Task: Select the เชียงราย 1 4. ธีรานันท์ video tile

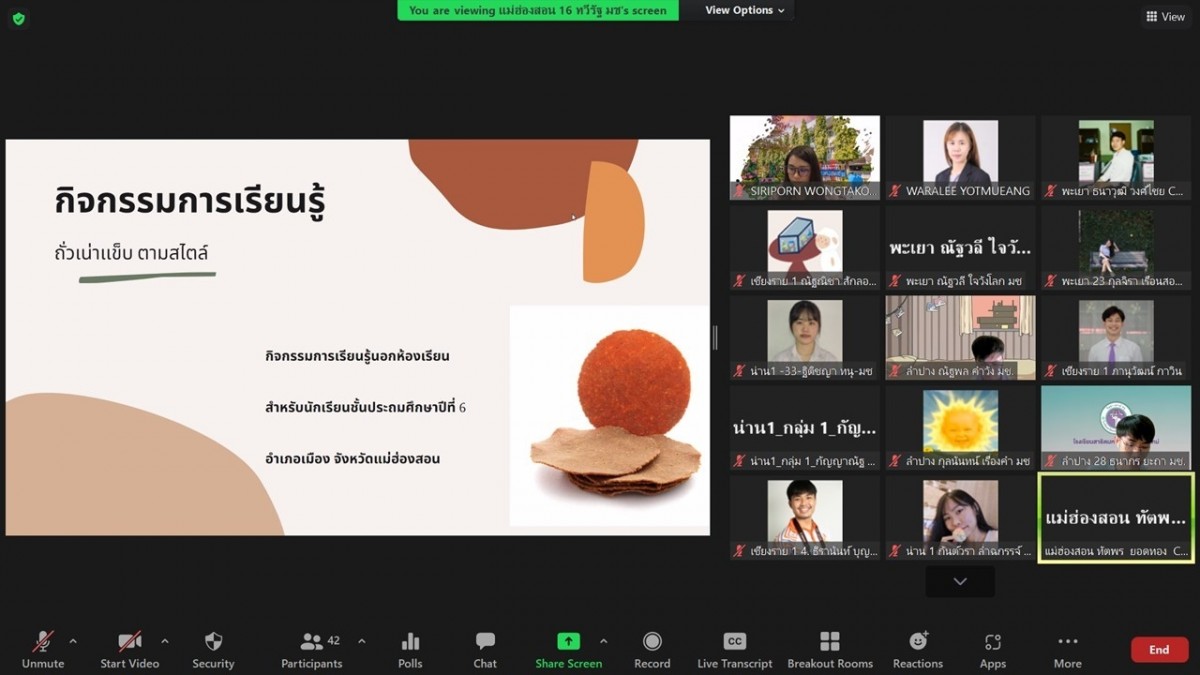Action: [x=805, y=518]
